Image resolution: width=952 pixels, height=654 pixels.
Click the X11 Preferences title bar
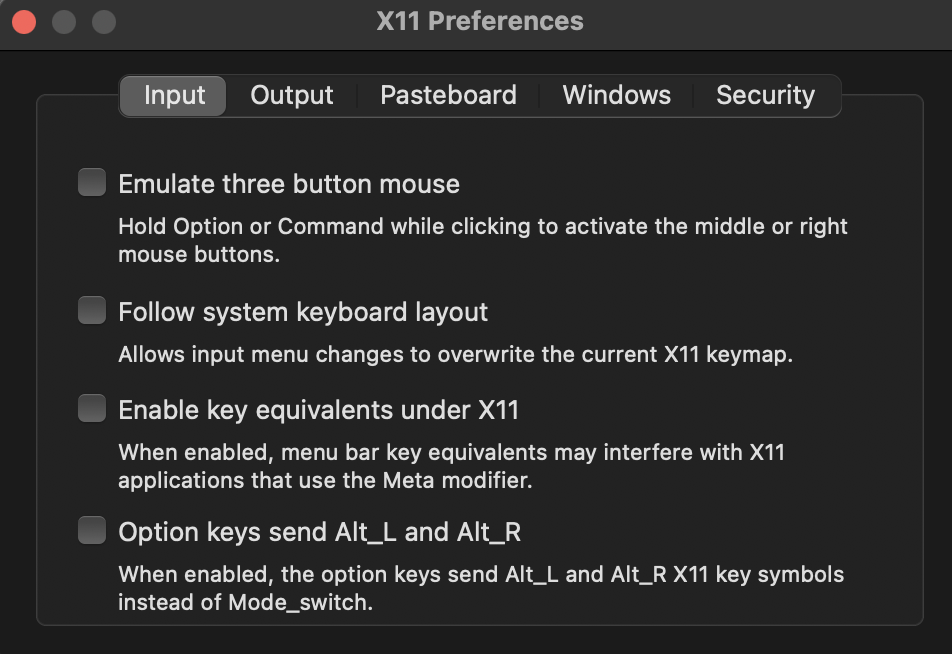pos(480,20)
